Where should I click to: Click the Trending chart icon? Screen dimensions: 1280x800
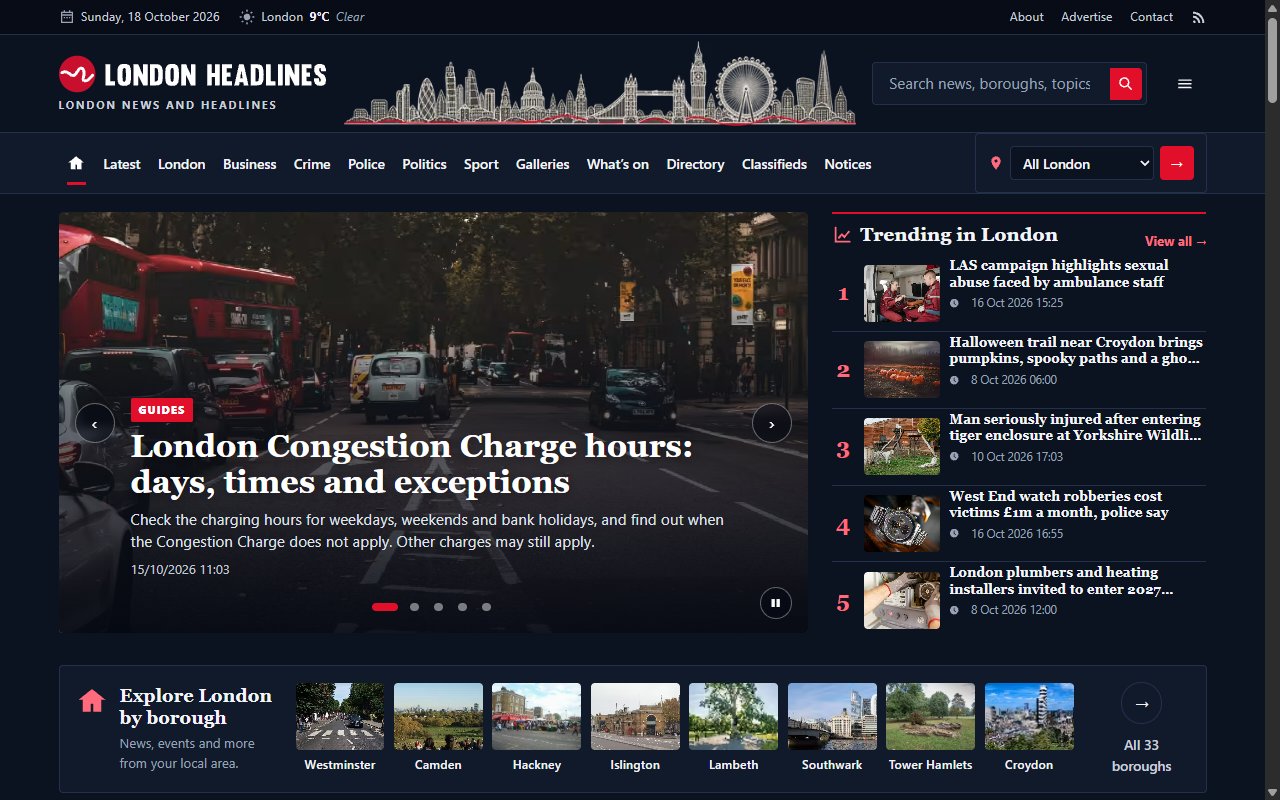842,235
